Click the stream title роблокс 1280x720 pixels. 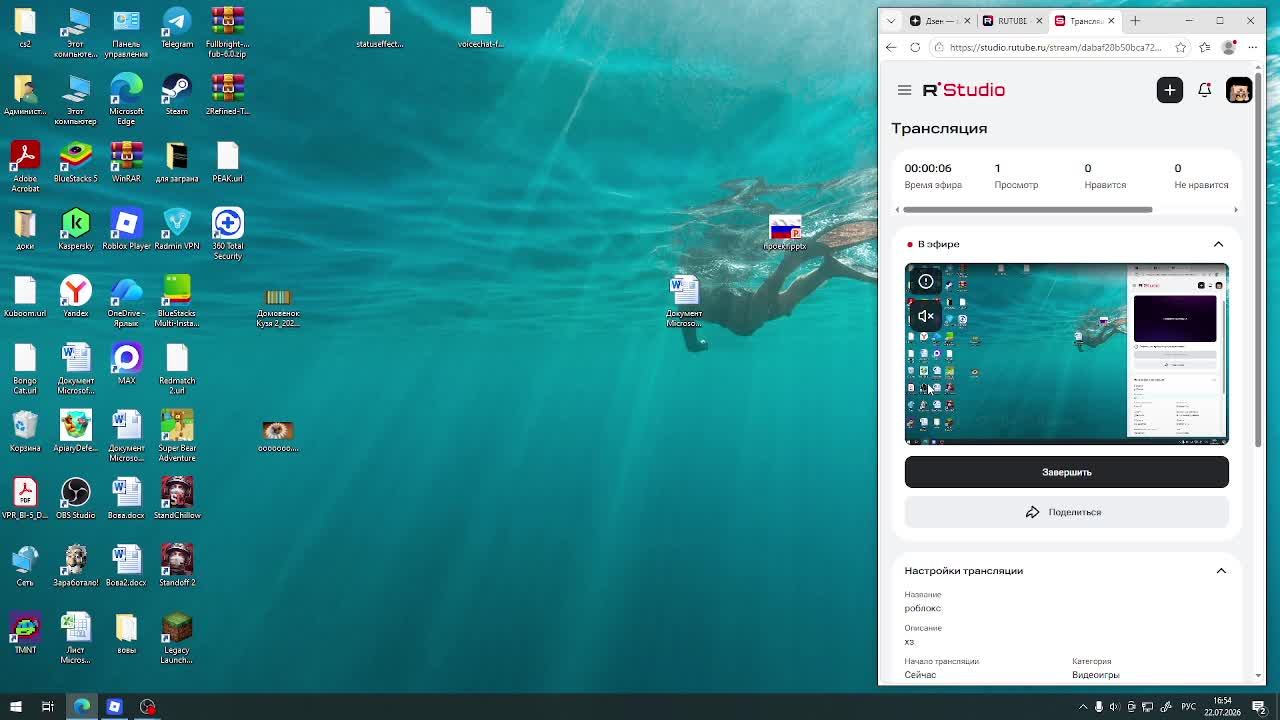click(923, 608)
